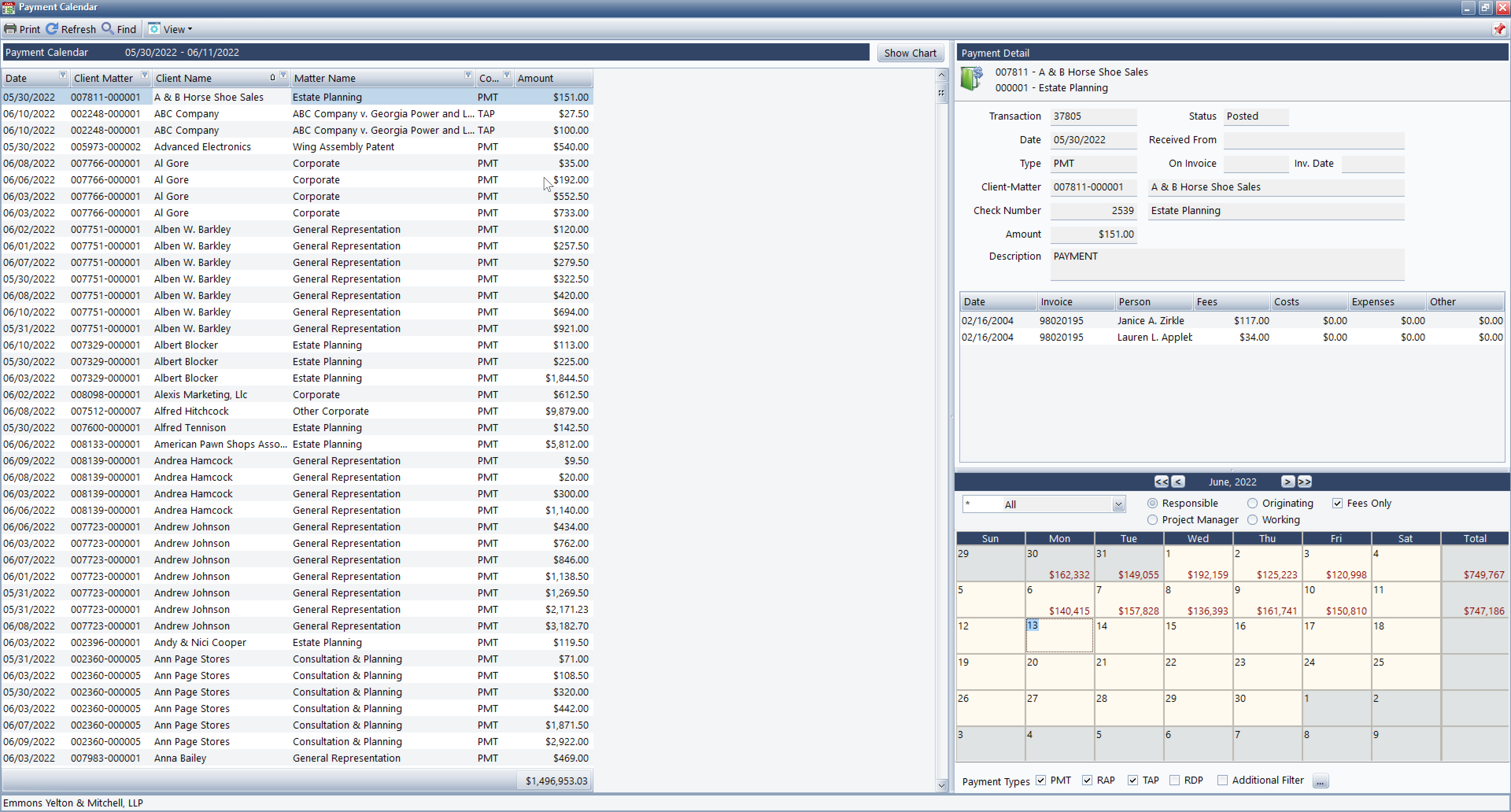Select Anna Bailey $469.00 row
Image resolution: width=1511 pixels, height=812 pixels.
(297, 758)
